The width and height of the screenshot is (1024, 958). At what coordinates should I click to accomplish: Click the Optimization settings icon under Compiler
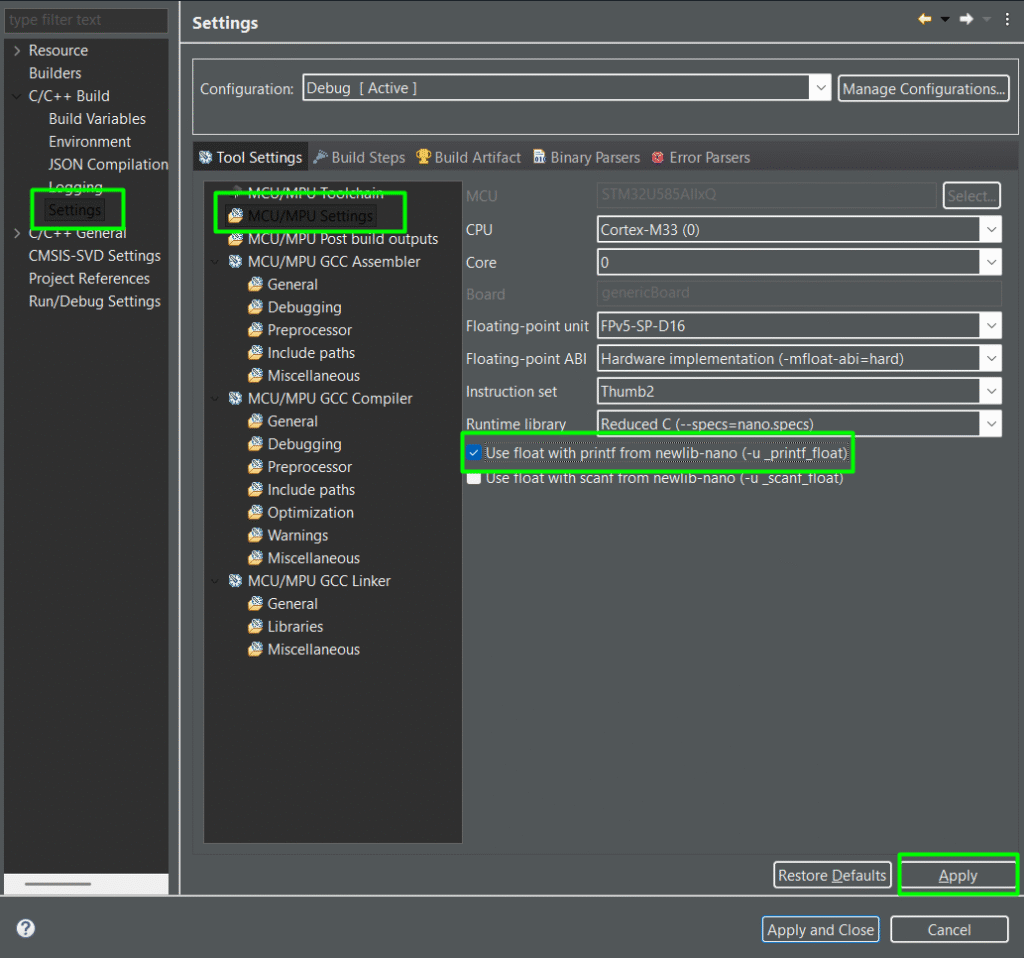click(255, 513)
